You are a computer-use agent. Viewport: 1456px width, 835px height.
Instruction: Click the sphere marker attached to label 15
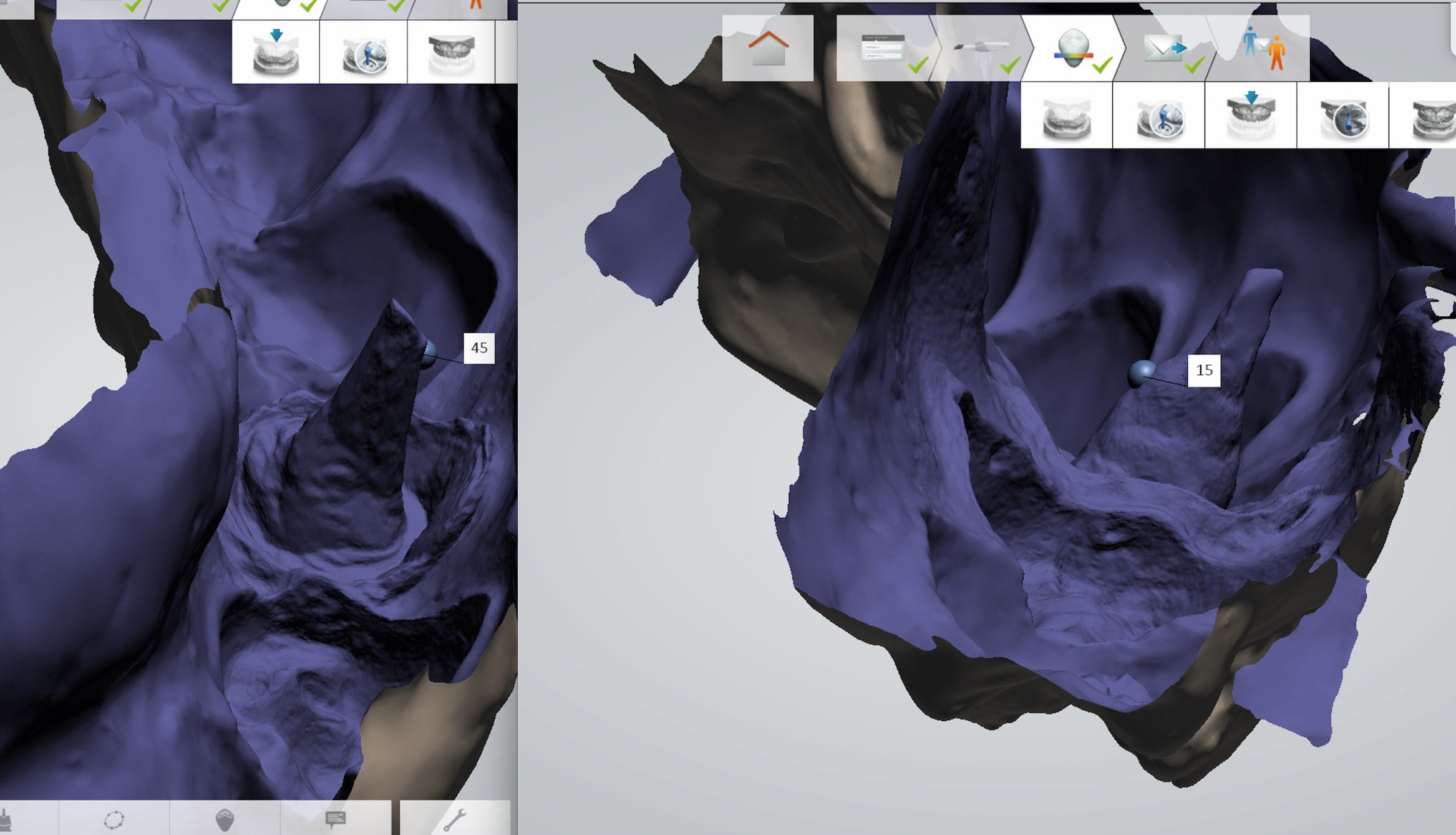pos(1142,373)
